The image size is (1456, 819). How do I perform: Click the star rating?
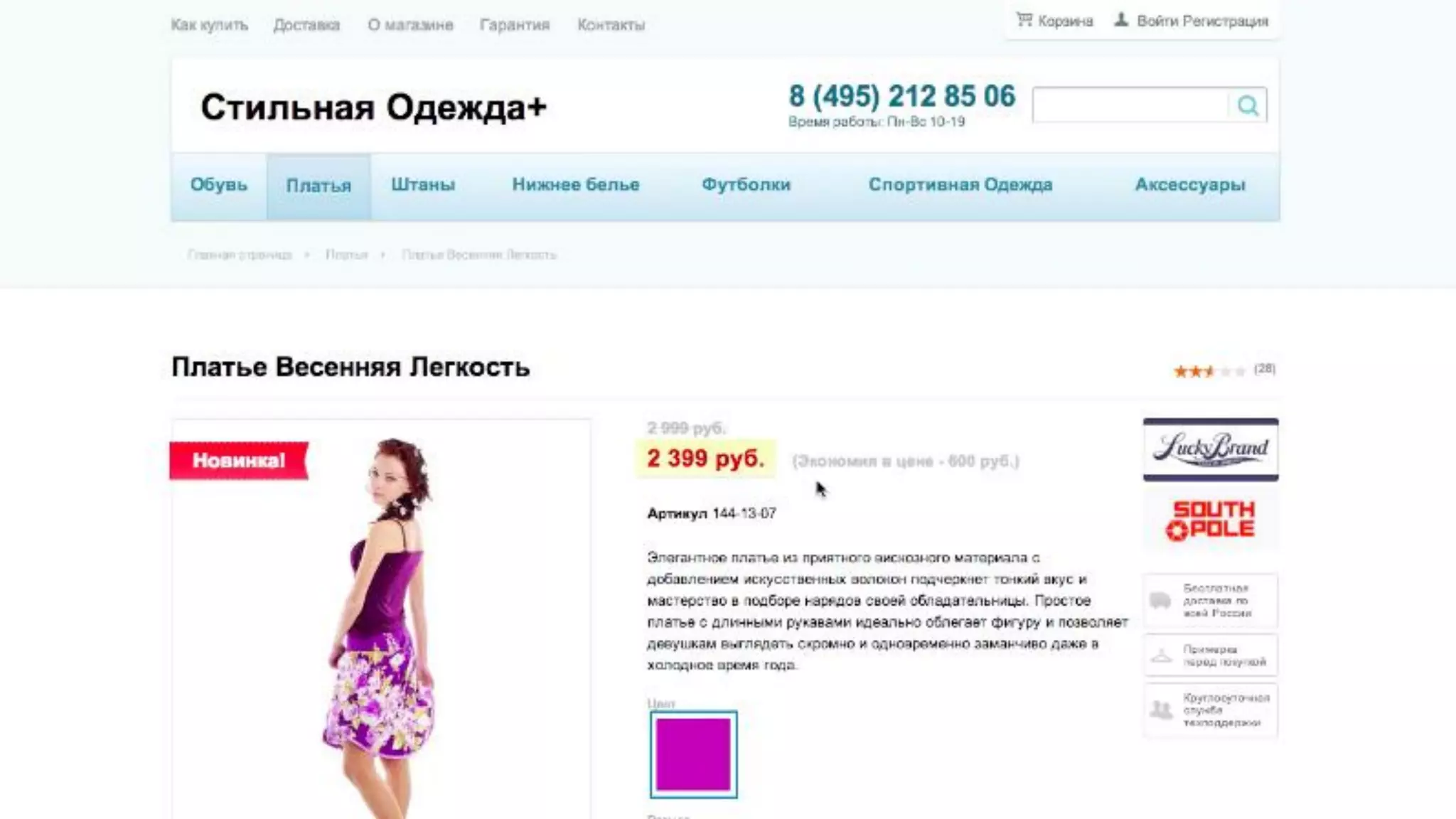coord(1210,370)
